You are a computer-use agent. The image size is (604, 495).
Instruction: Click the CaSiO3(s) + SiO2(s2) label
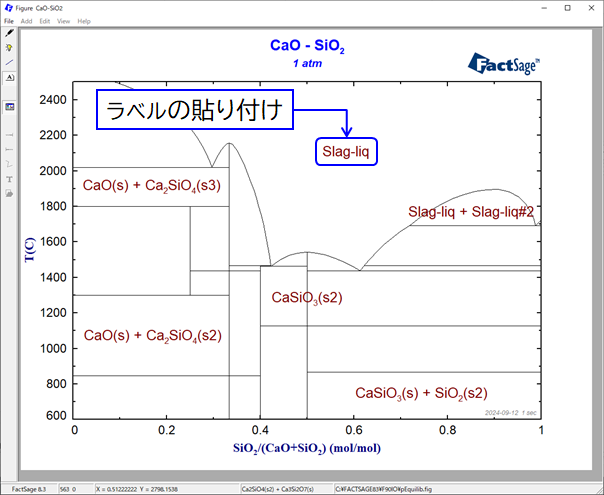421,394
